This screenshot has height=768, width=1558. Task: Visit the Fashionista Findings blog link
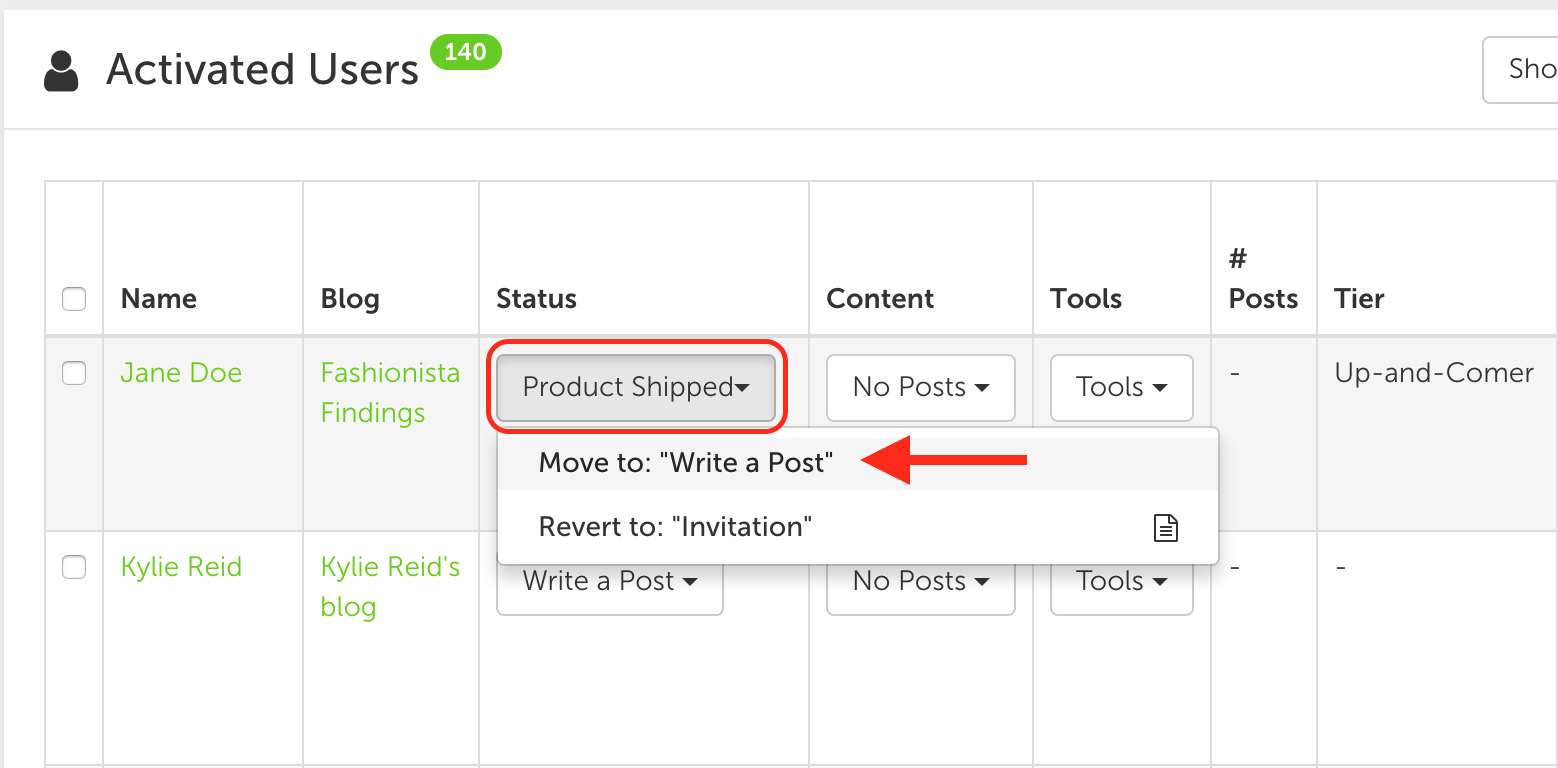point(390,393)
